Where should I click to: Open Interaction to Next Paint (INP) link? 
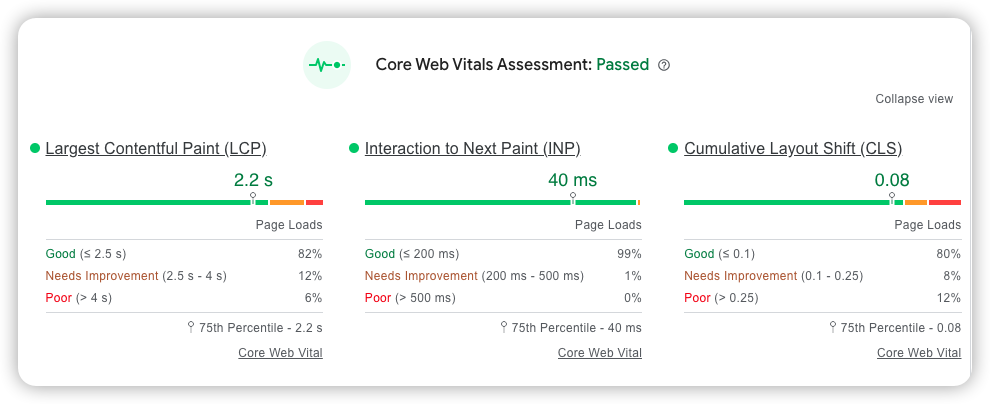472,149
